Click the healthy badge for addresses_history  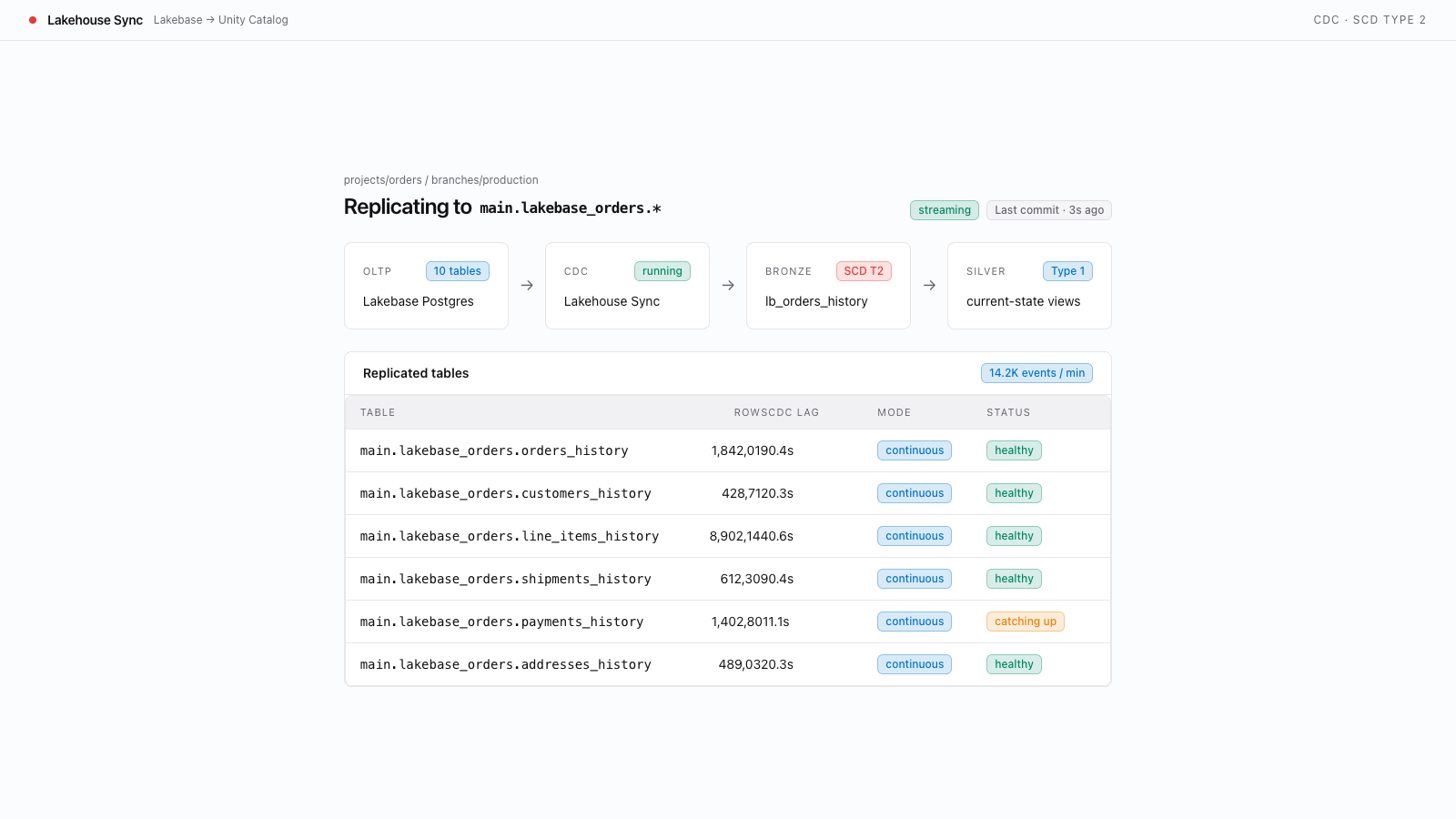(x=1014, y=664)
